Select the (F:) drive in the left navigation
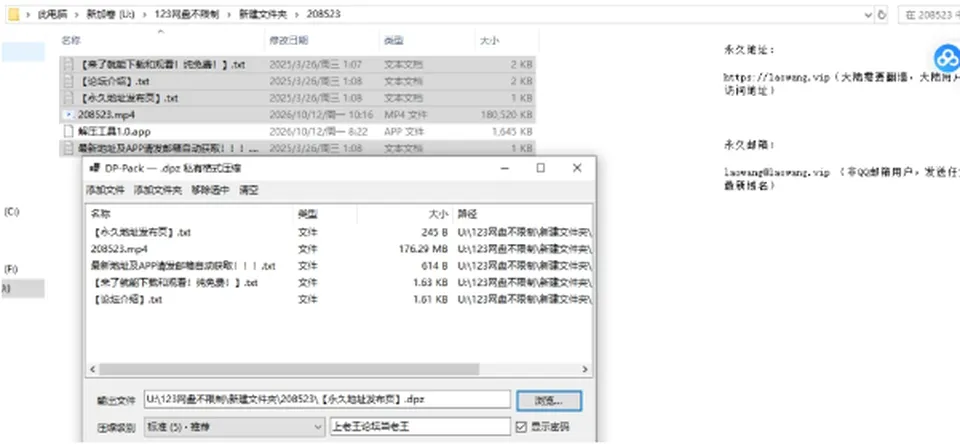The height and width of the screenshot is (444, 960). pyautogui.click(x=11, y=269)
